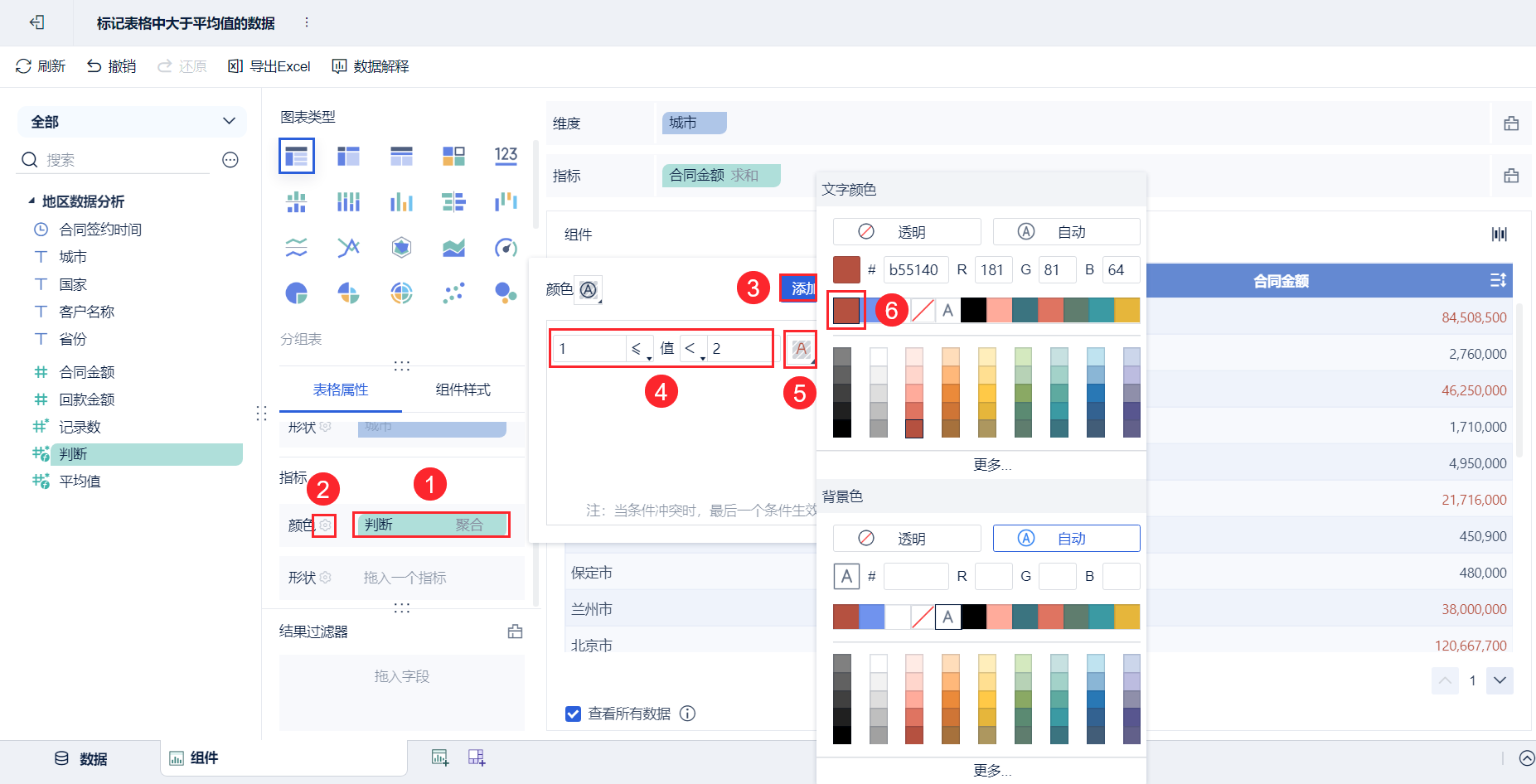Select the cross table chart type
The image size is (1536, 784).
pos(349,156)
